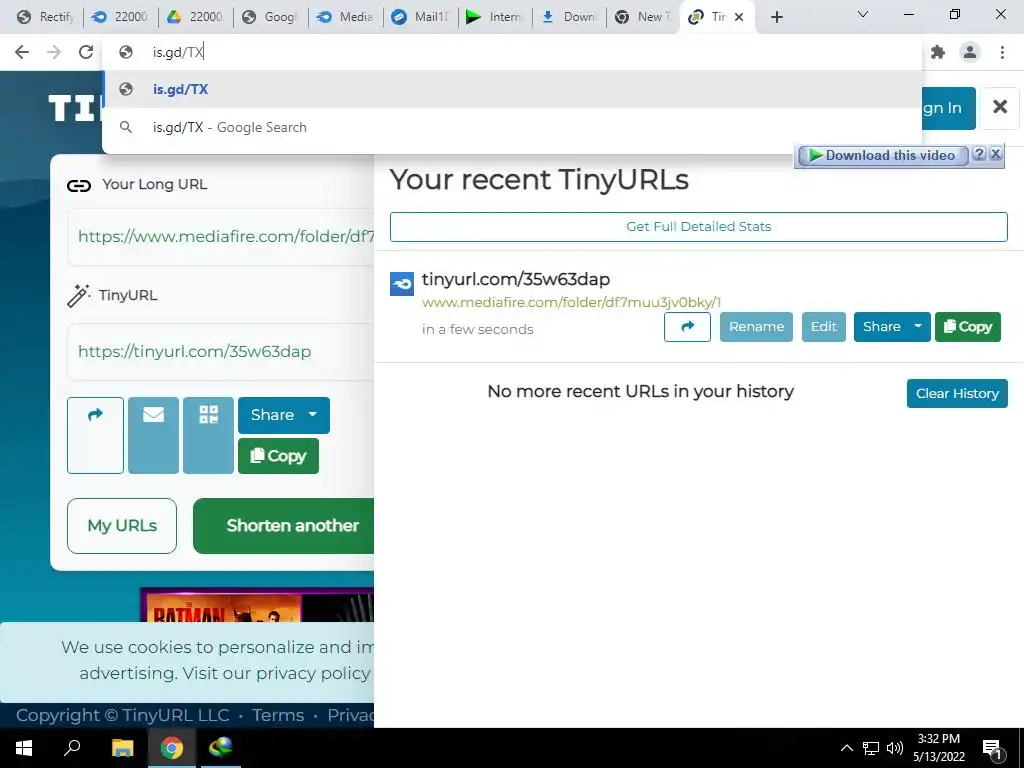Screen dimensions: 1024x768
Task: Dismiss the Download this video bar
Action: 995,154
